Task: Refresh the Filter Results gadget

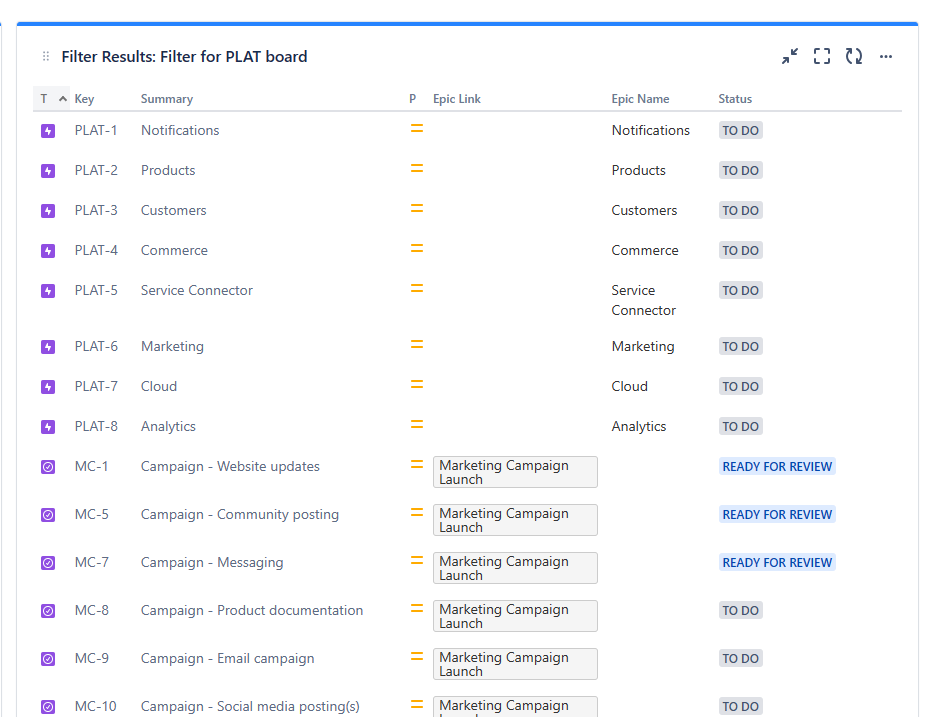Action: point(853,57)
